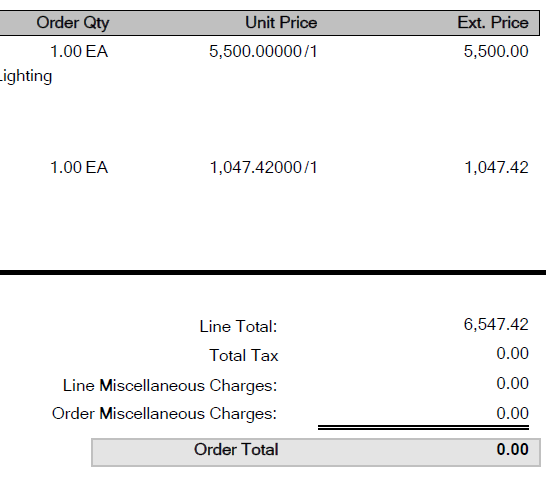Viewport: 553px width, 496px height.
Task: Click the 6,547.42 line total value
Action: pyautogui.click(x=496, y=325)
